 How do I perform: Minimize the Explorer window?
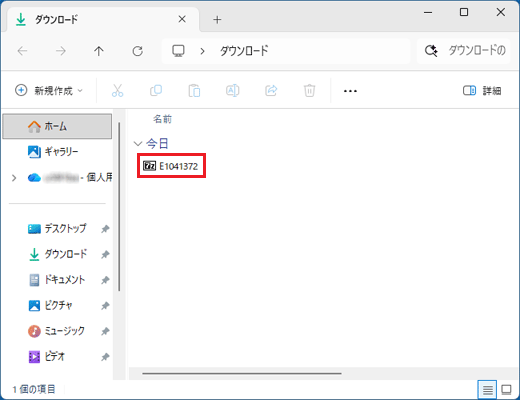tap(428, 12)
